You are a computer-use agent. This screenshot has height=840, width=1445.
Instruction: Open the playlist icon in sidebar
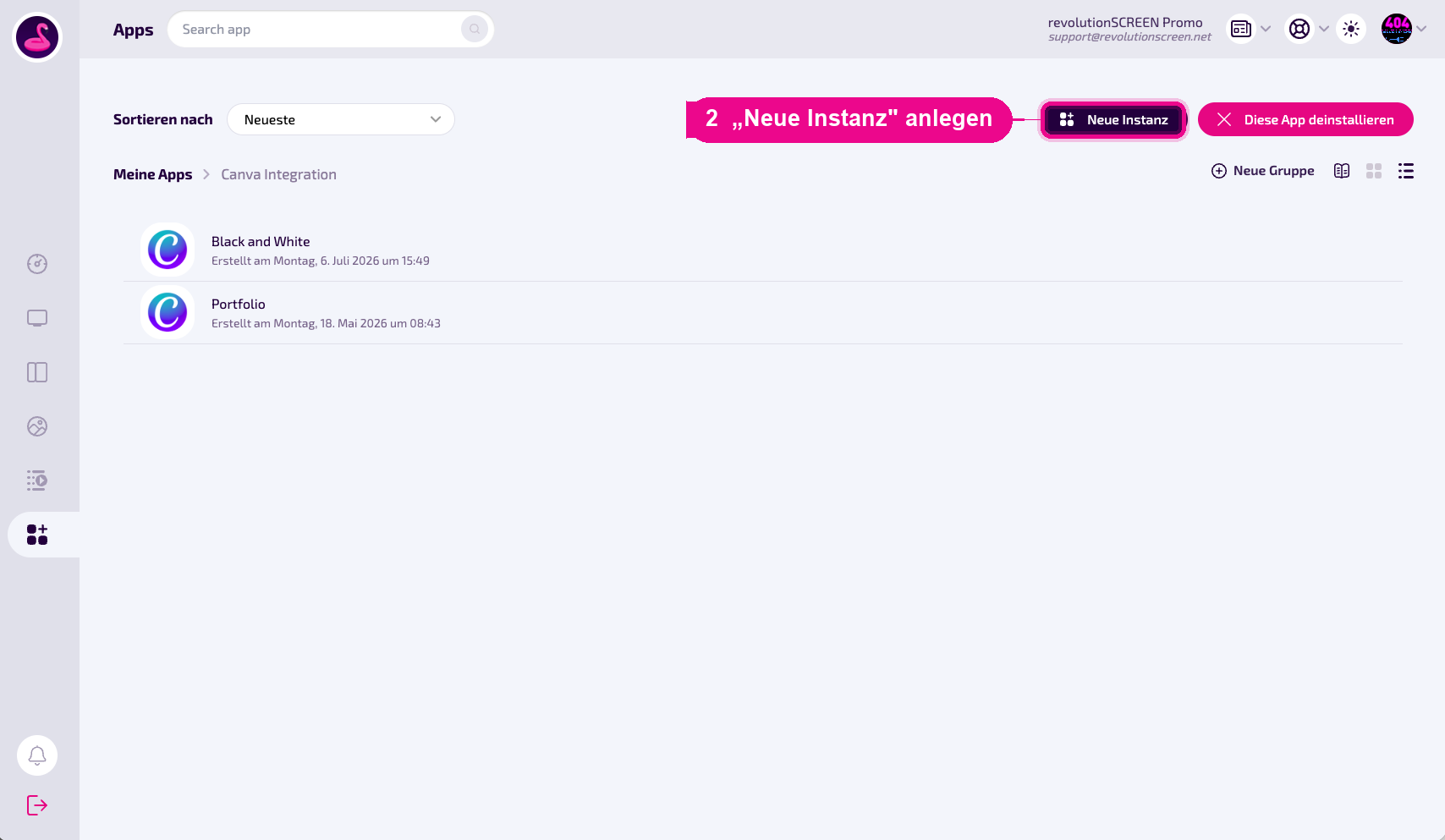click(x=37, y=480)
